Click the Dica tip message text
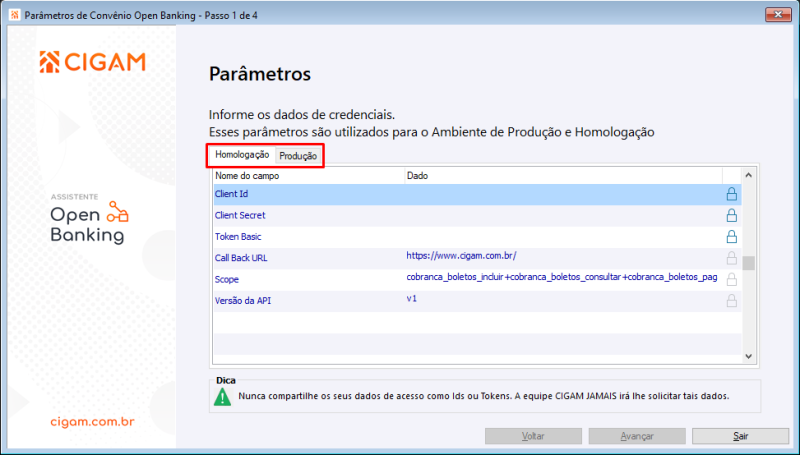Viewport: 800px width, 455px height. pos(484,396)
